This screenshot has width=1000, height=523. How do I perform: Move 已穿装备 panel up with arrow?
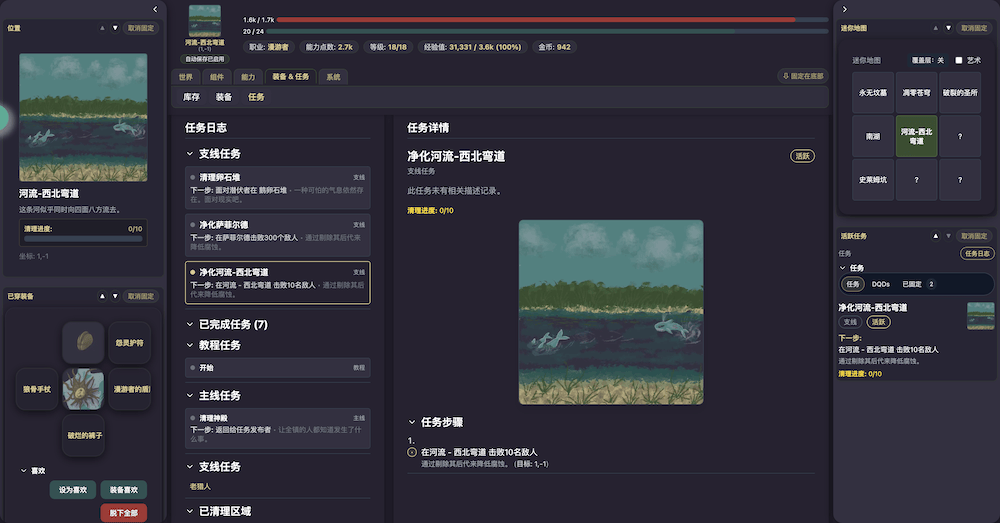103,296
